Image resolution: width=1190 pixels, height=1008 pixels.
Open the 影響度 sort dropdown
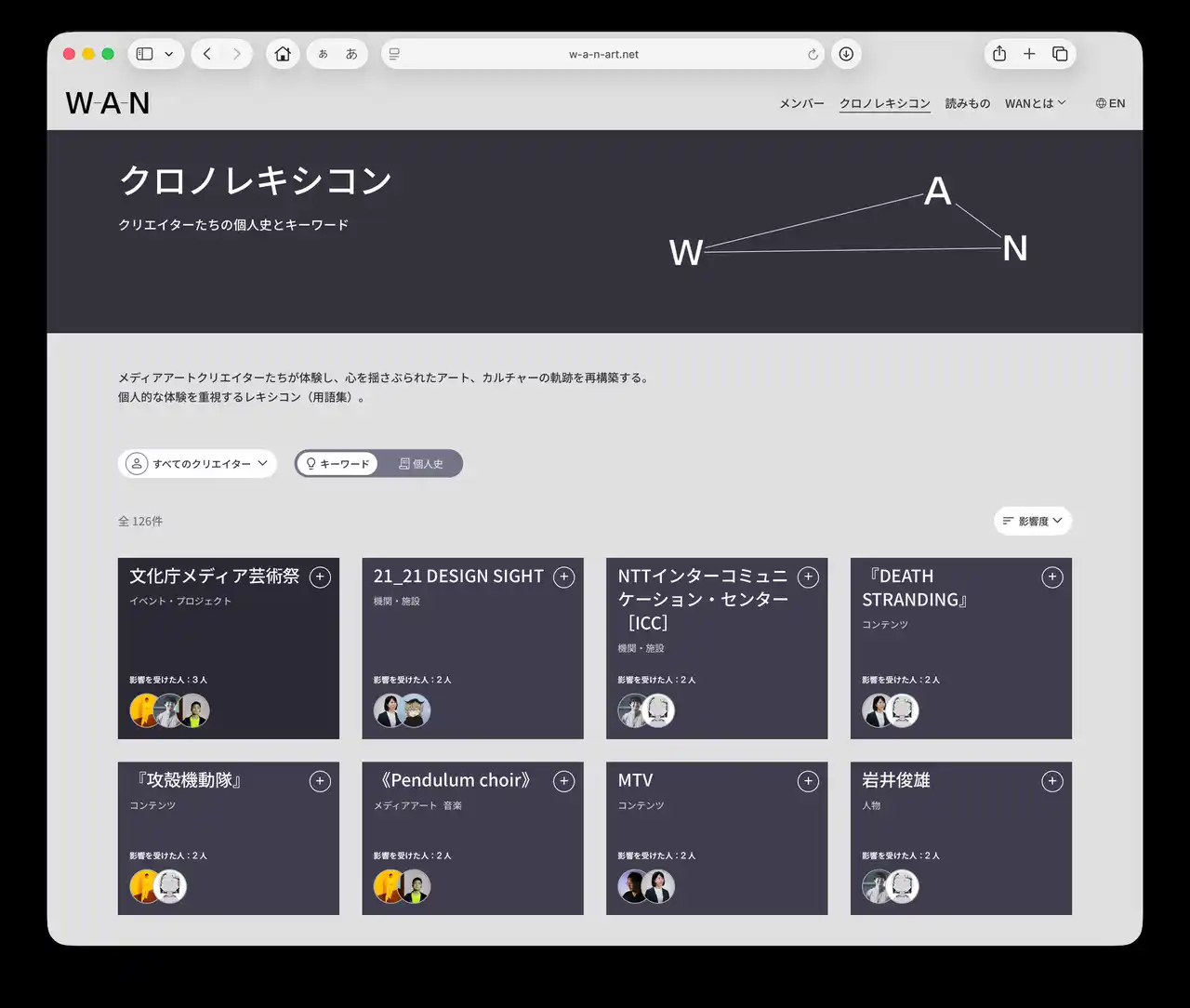click(x=1032, y=522)
